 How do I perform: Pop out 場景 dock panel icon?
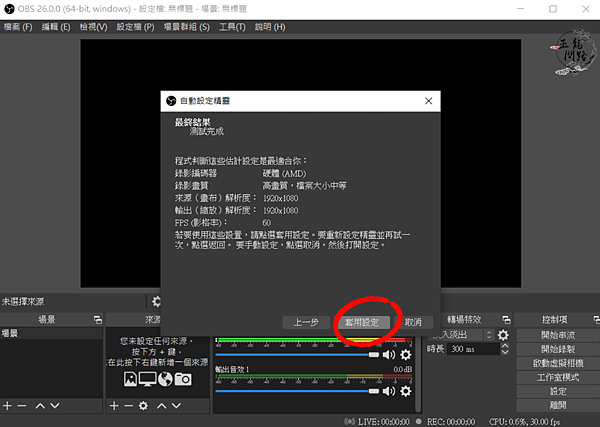pos(98,319)
